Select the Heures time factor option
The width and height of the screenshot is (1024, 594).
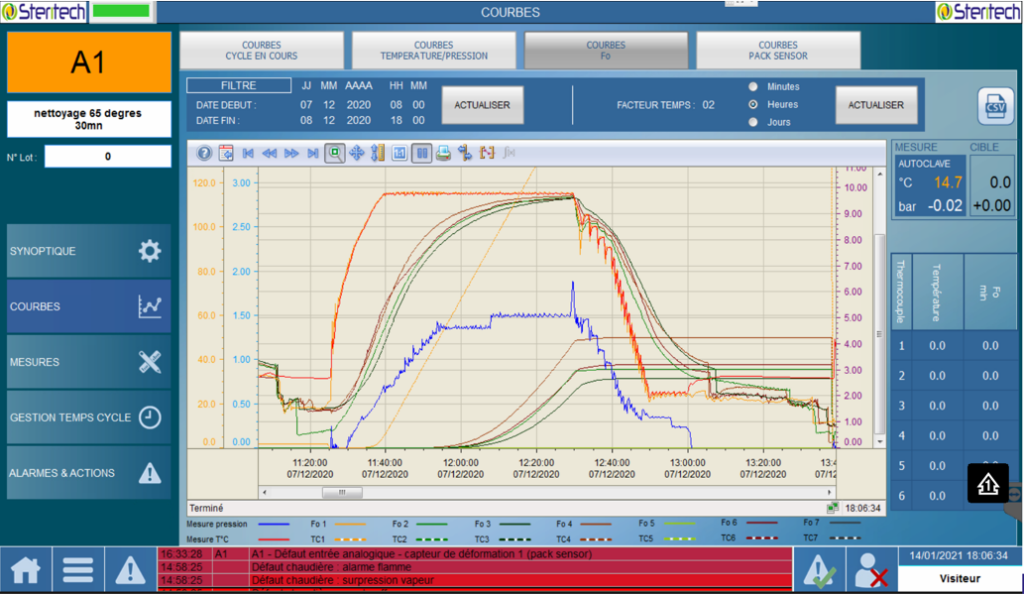753,104
